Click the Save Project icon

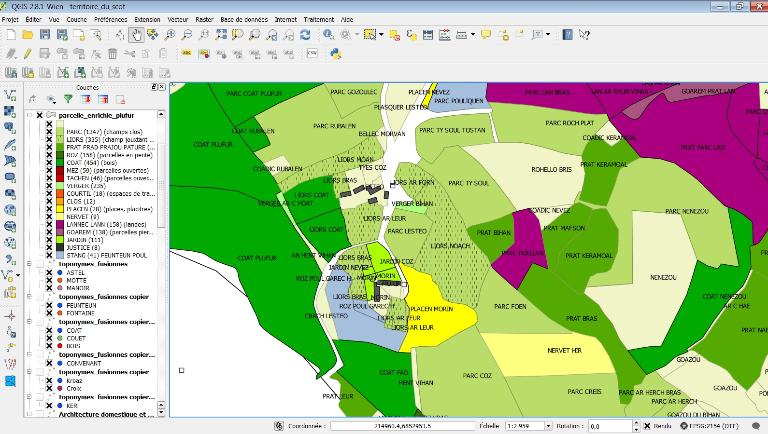pos(45,34)
